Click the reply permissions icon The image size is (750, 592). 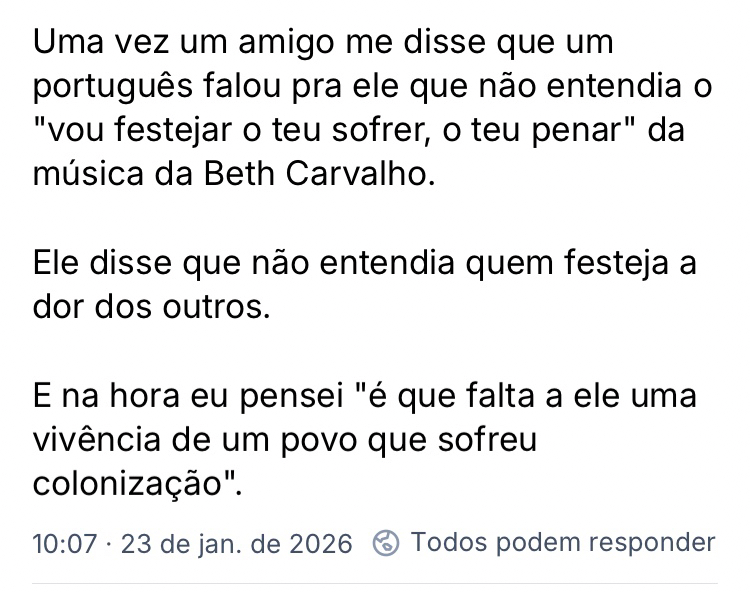385,543
